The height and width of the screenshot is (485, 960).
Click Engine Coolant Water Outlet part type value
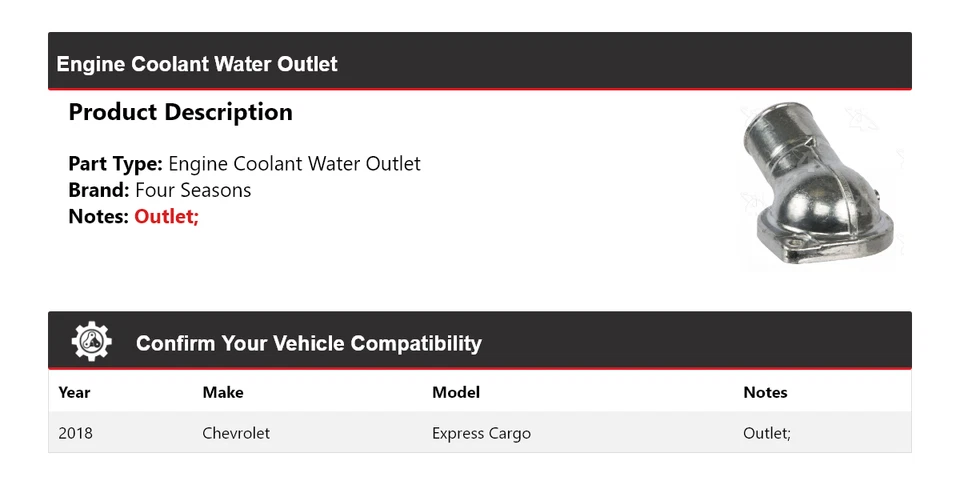pos(294,163)
